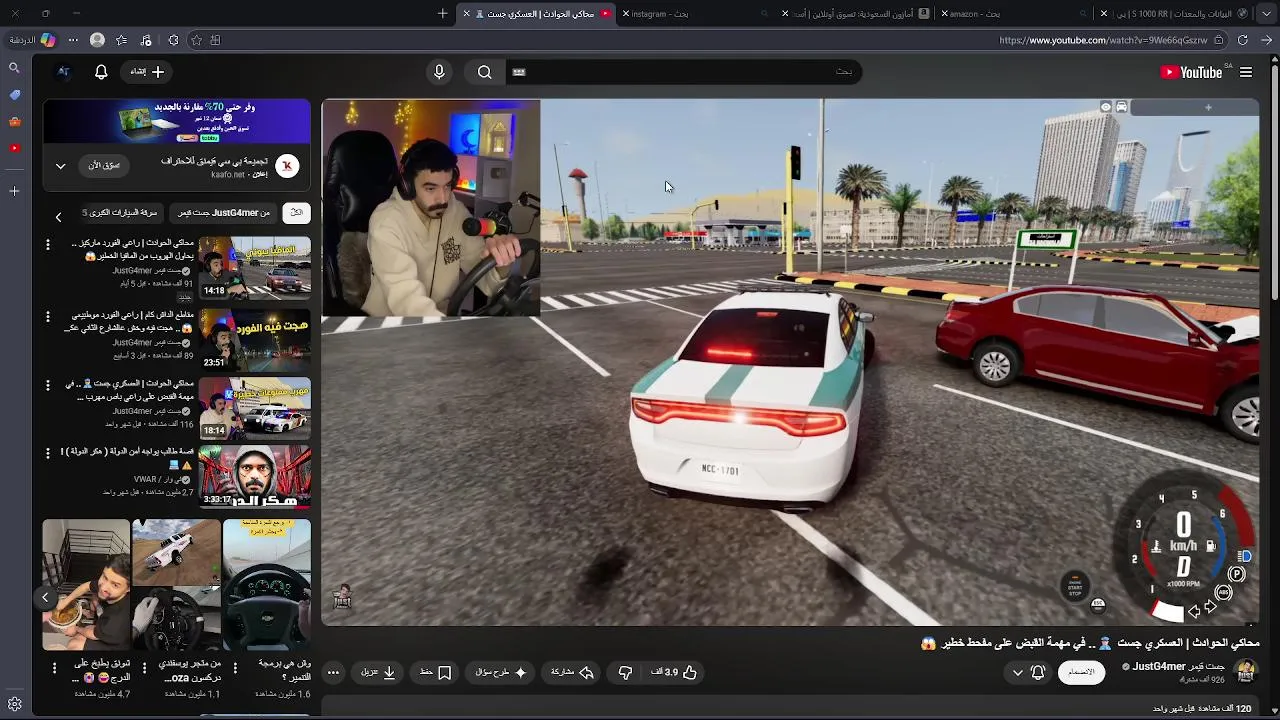1280x720 pixels.
Task: Play the 14:18 Ford Marquis video thumbnail
Action: click(254, 268)
